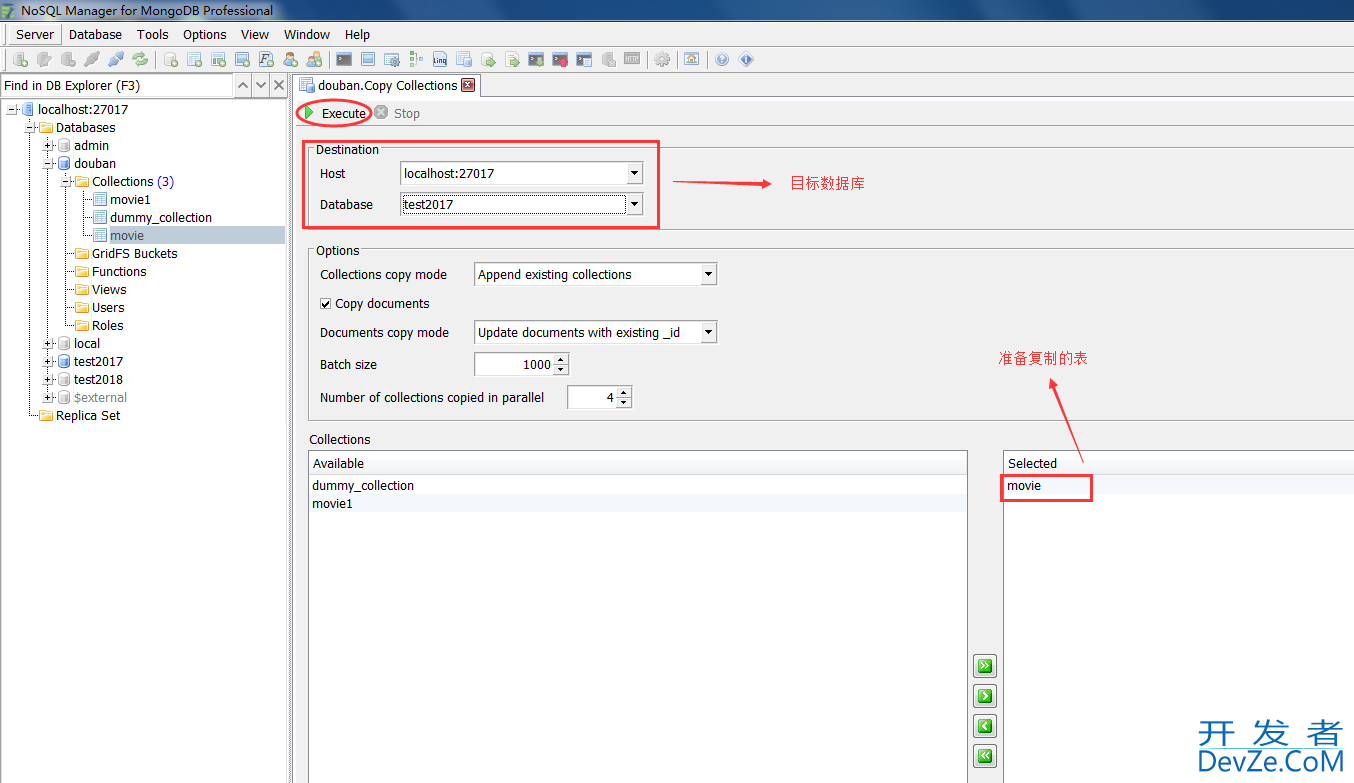Image resolution: width=1354 pixels, height=783 pixels.
Task: Click the Create Function (F) toolbar icon
Action: click(x=267, y=60)
